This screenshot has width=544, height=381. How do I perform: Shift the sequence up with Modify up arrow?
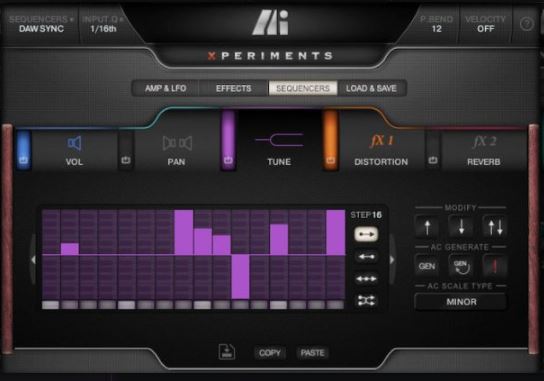[427, 227]
